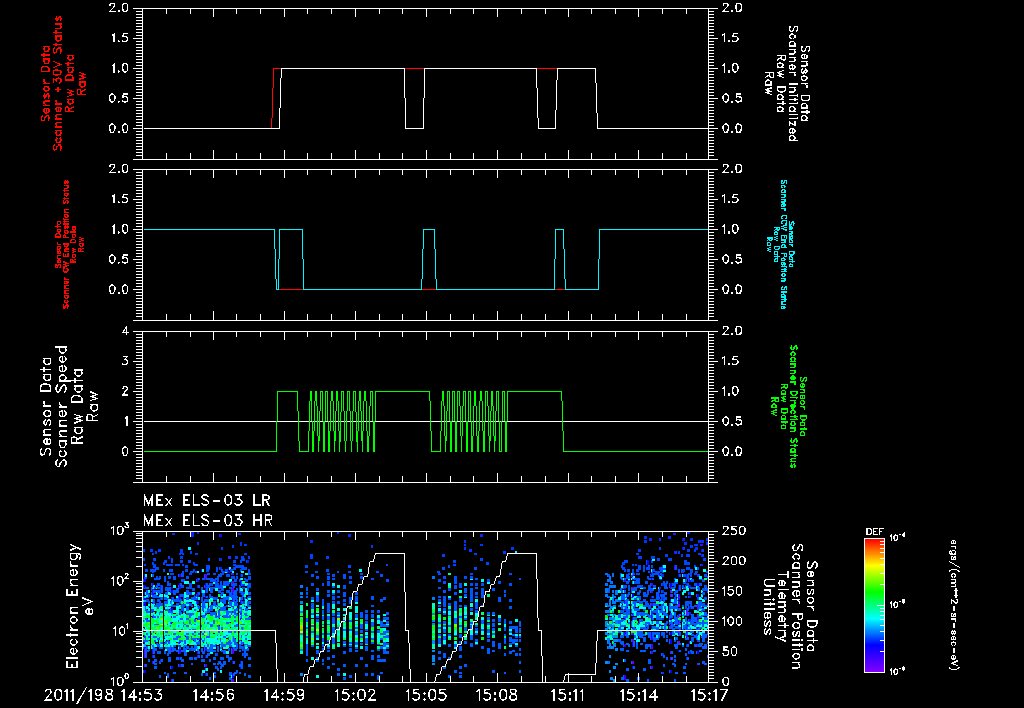
Task: Select the white "Scanner Initialized Raw Data" axis title
Action: coord(786,84)
